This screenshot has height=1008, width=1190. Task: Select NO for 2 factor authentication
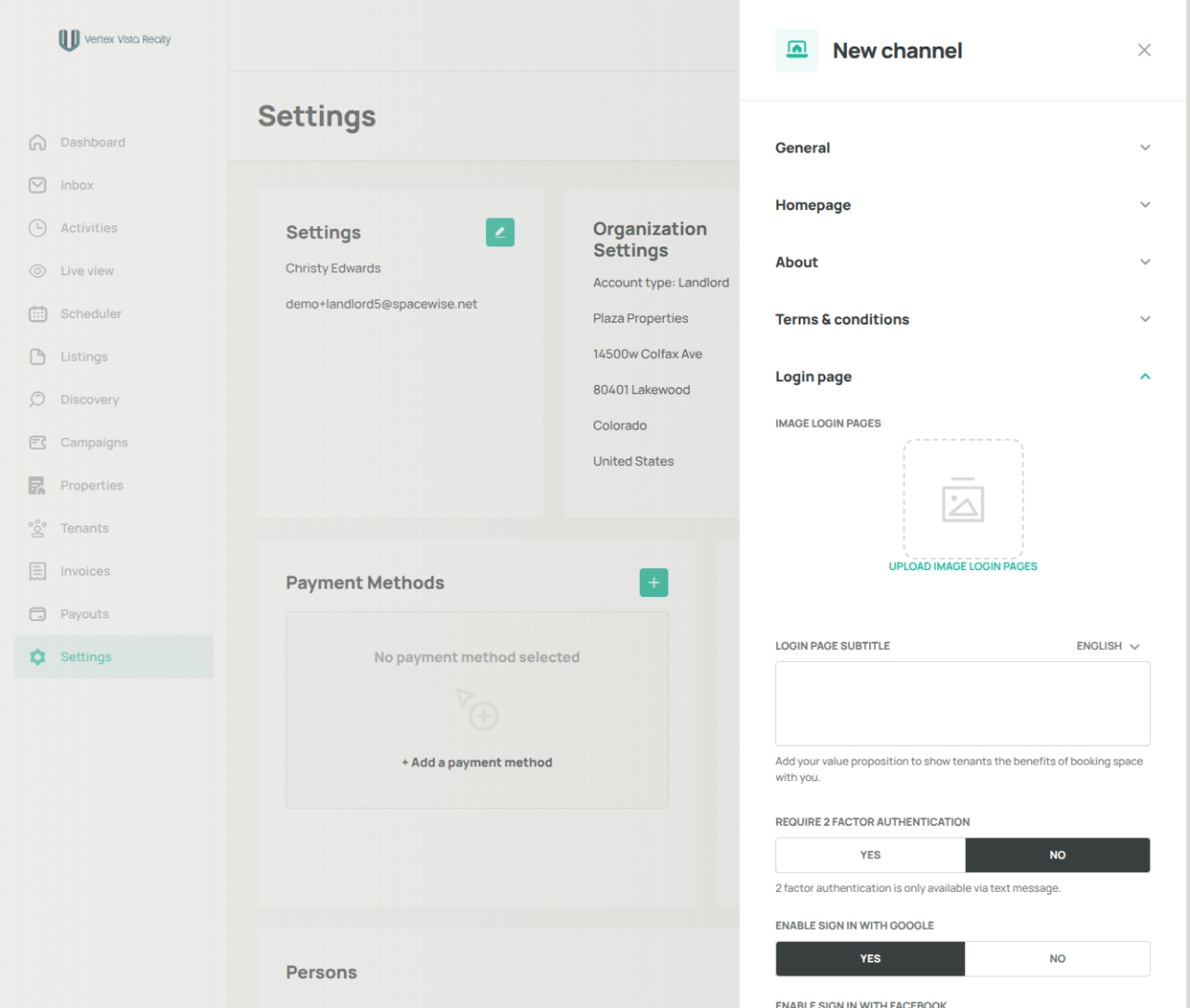click(1057, 855)
